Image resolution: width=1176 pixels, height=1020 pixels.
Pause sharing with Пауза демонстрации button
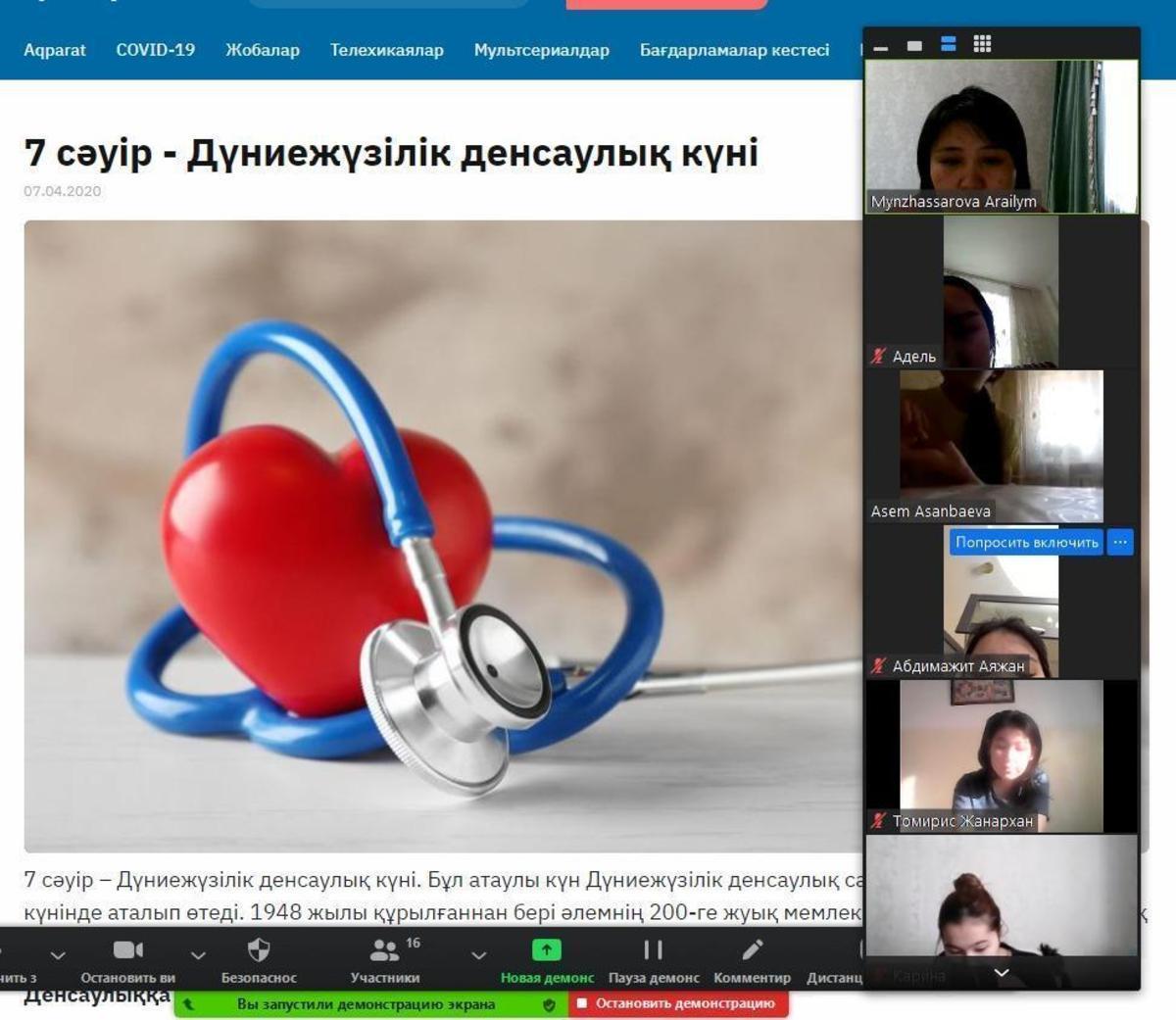tap(653, 950)
